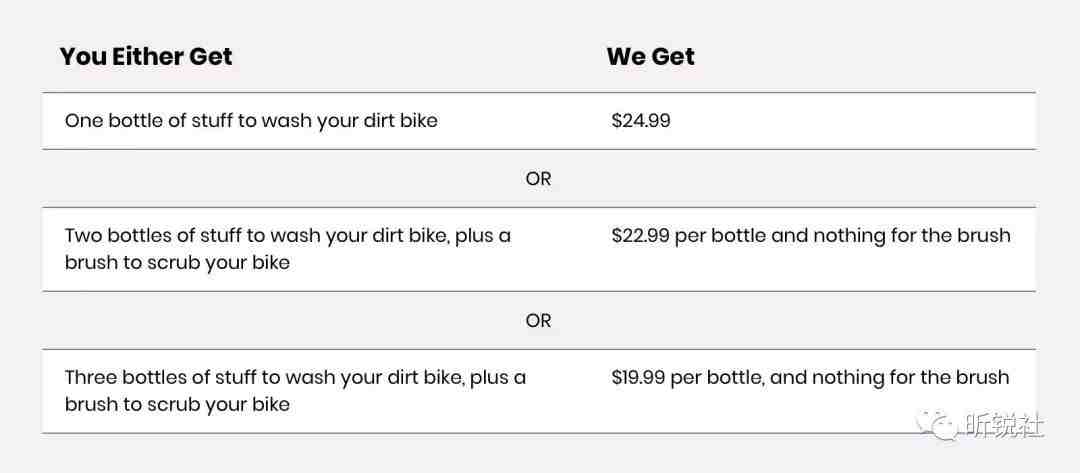Image resolution: width=1080 pixels, height=473 pixels.
Task: Click the $24.99 price cell
Action: 641,121
